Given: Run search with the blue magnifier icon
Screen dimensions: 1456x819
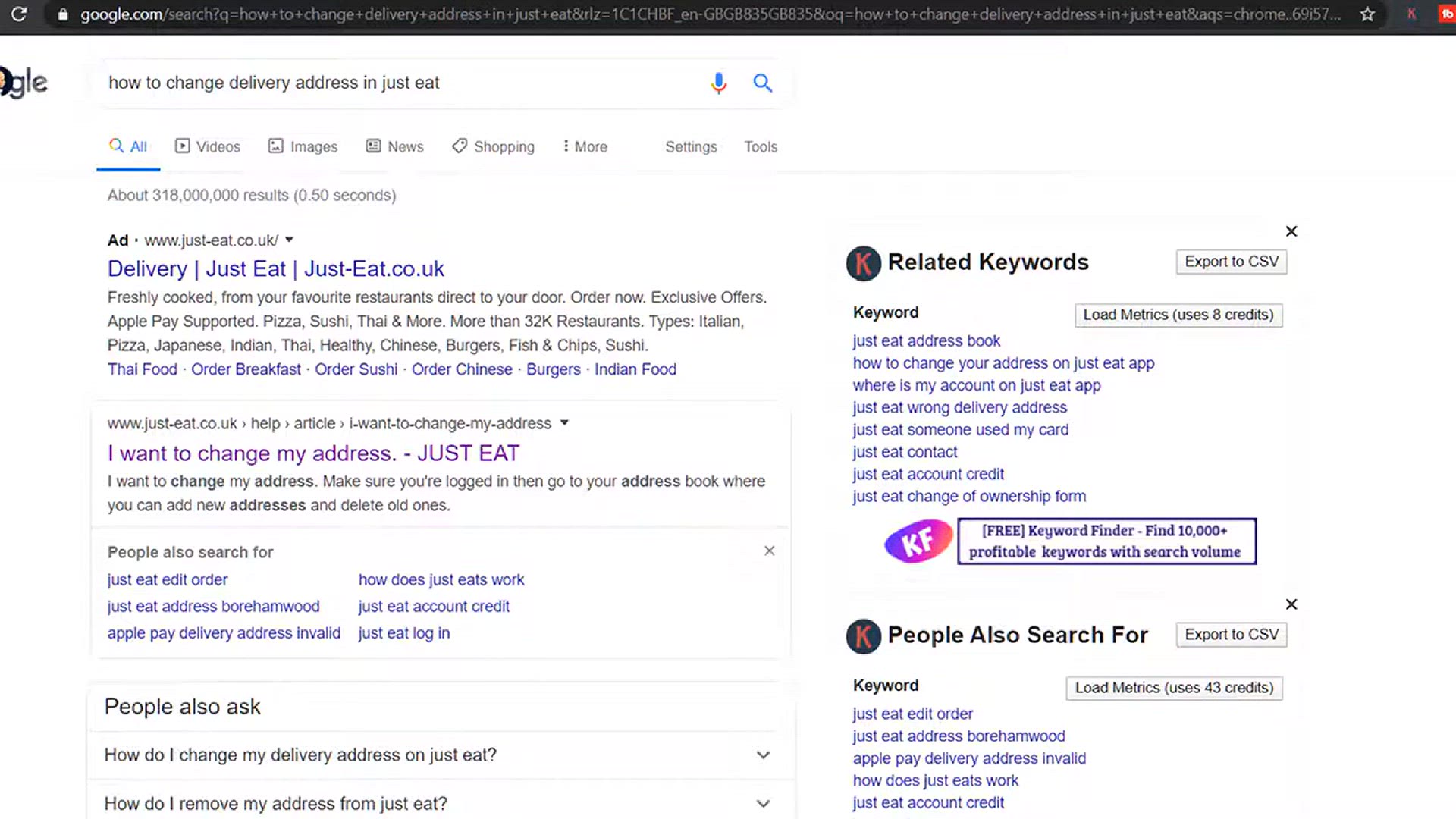Looking at the screenshot, I should (x=763, y=83).
